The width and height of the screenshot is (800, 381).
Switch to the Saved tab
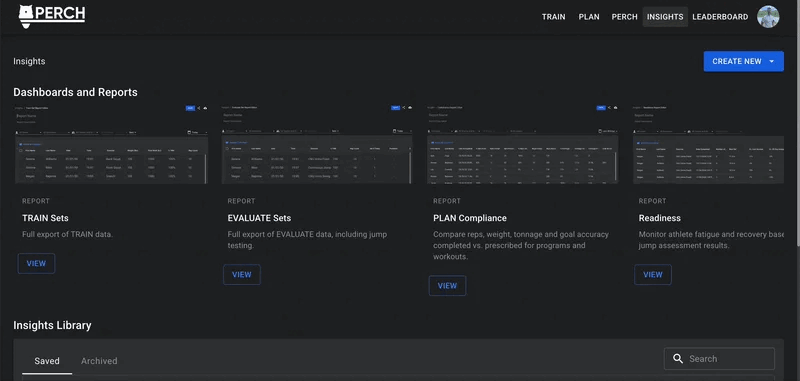click(47, 361)
